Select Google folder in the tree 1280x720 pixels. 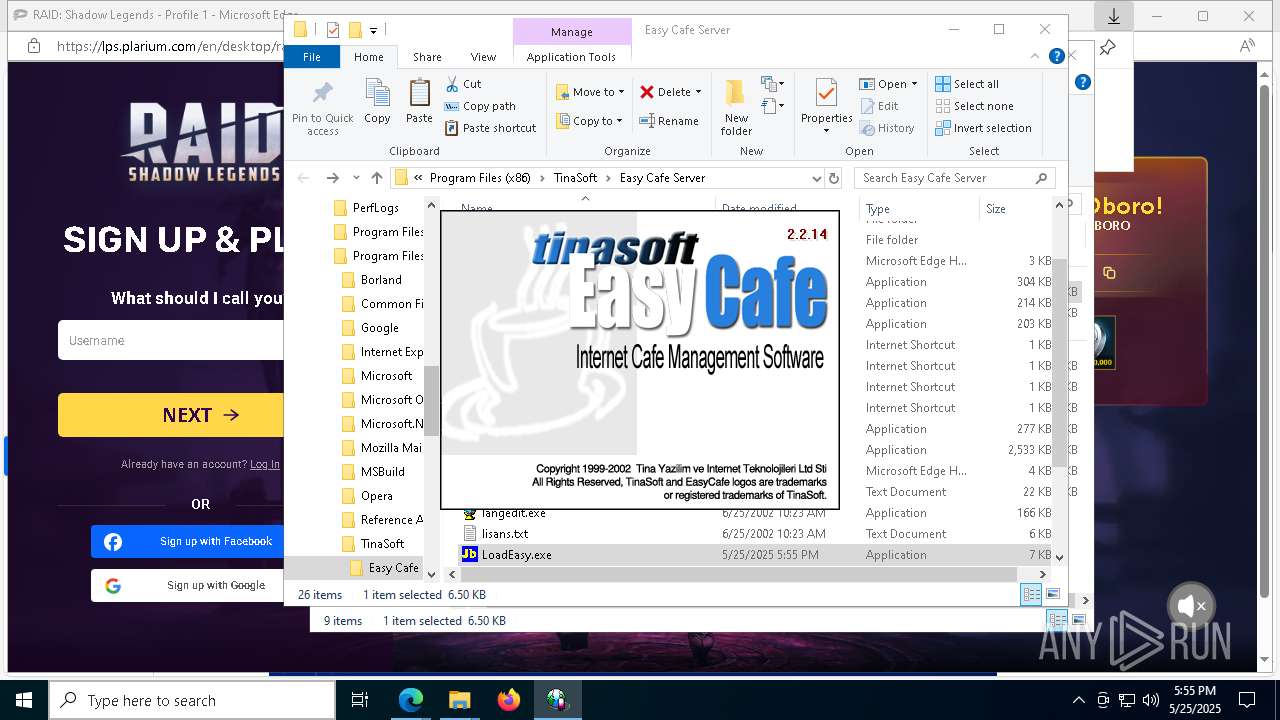click(379, 328)
